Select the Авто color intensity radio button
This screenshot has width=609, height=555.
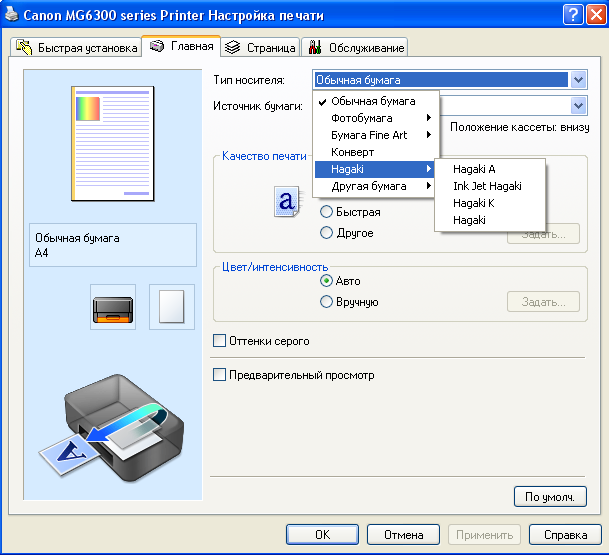coord(326,281)
